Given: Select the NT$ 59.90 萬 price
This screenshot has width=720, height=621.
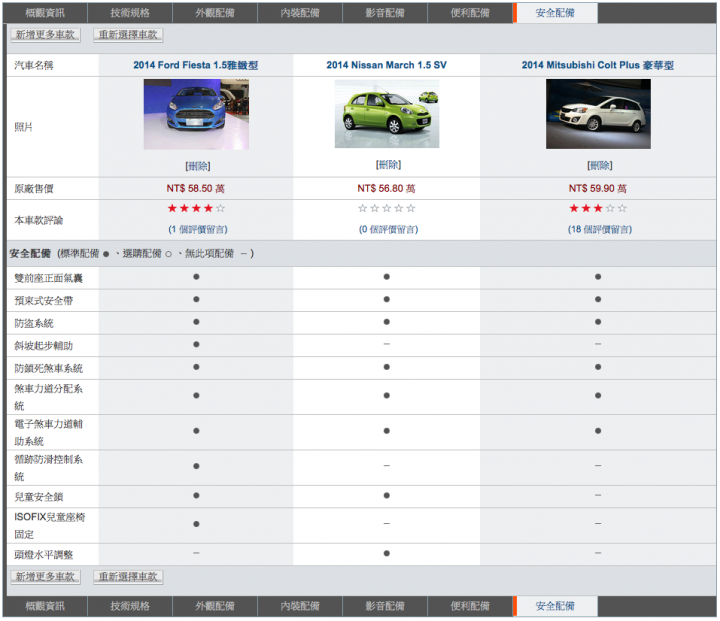Looking at the screenshot, I should click(597, 189).
